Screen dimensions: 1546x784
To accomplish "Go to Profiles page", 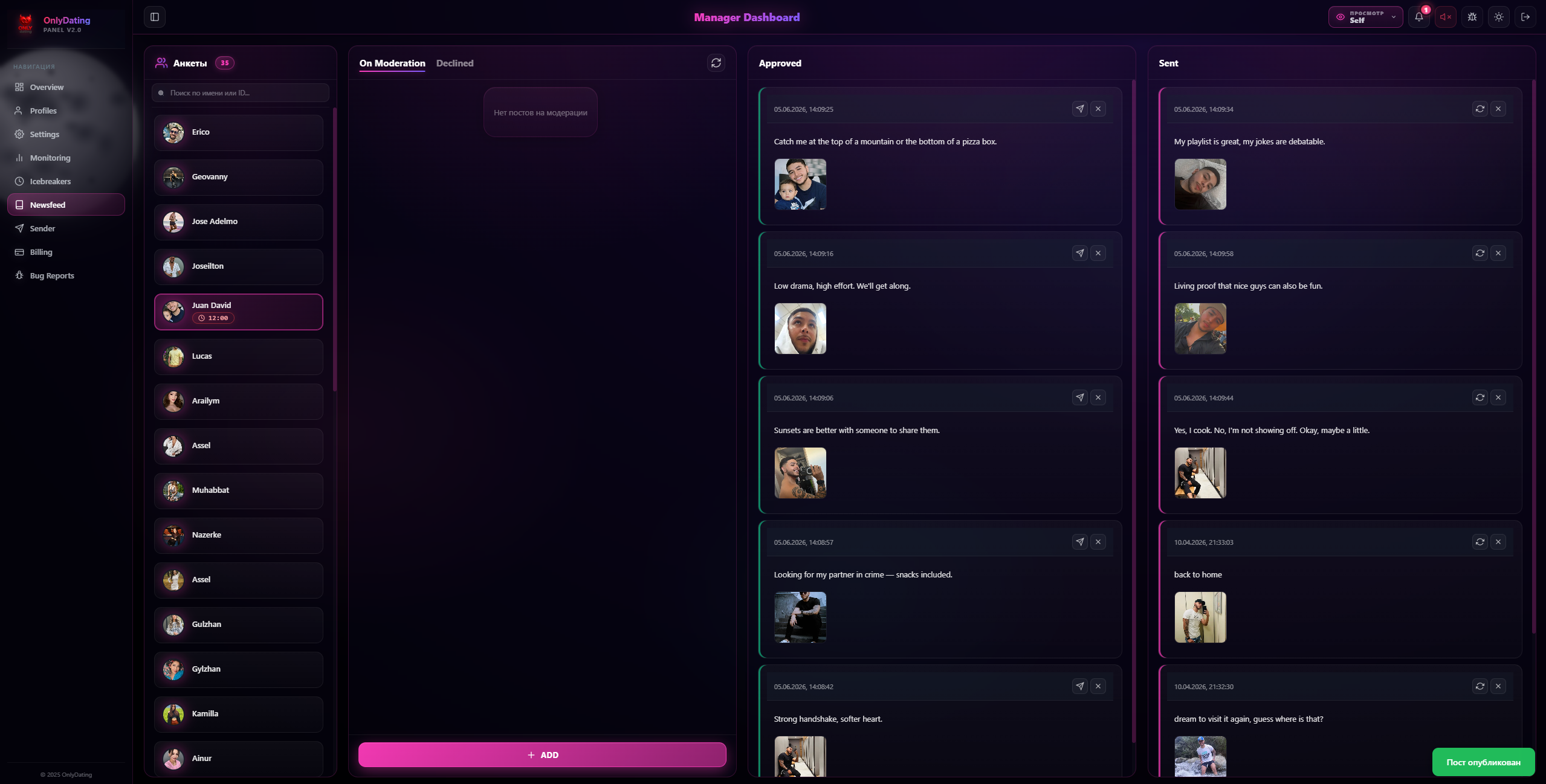I will click(x=66, y=111).
